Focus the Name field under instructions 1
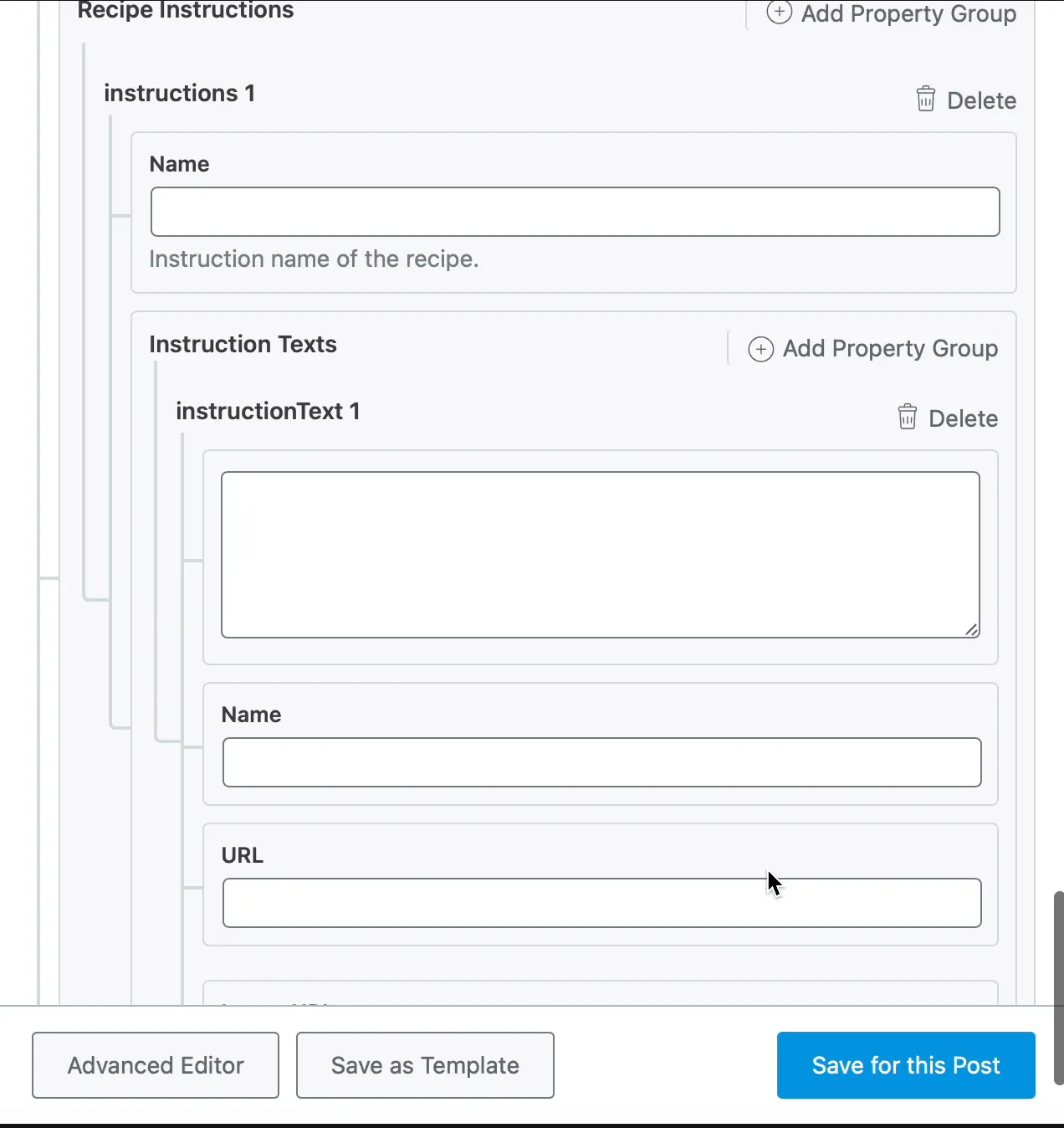The height and width of the screenshot is (1128, 1064). [x=575, y=212]
